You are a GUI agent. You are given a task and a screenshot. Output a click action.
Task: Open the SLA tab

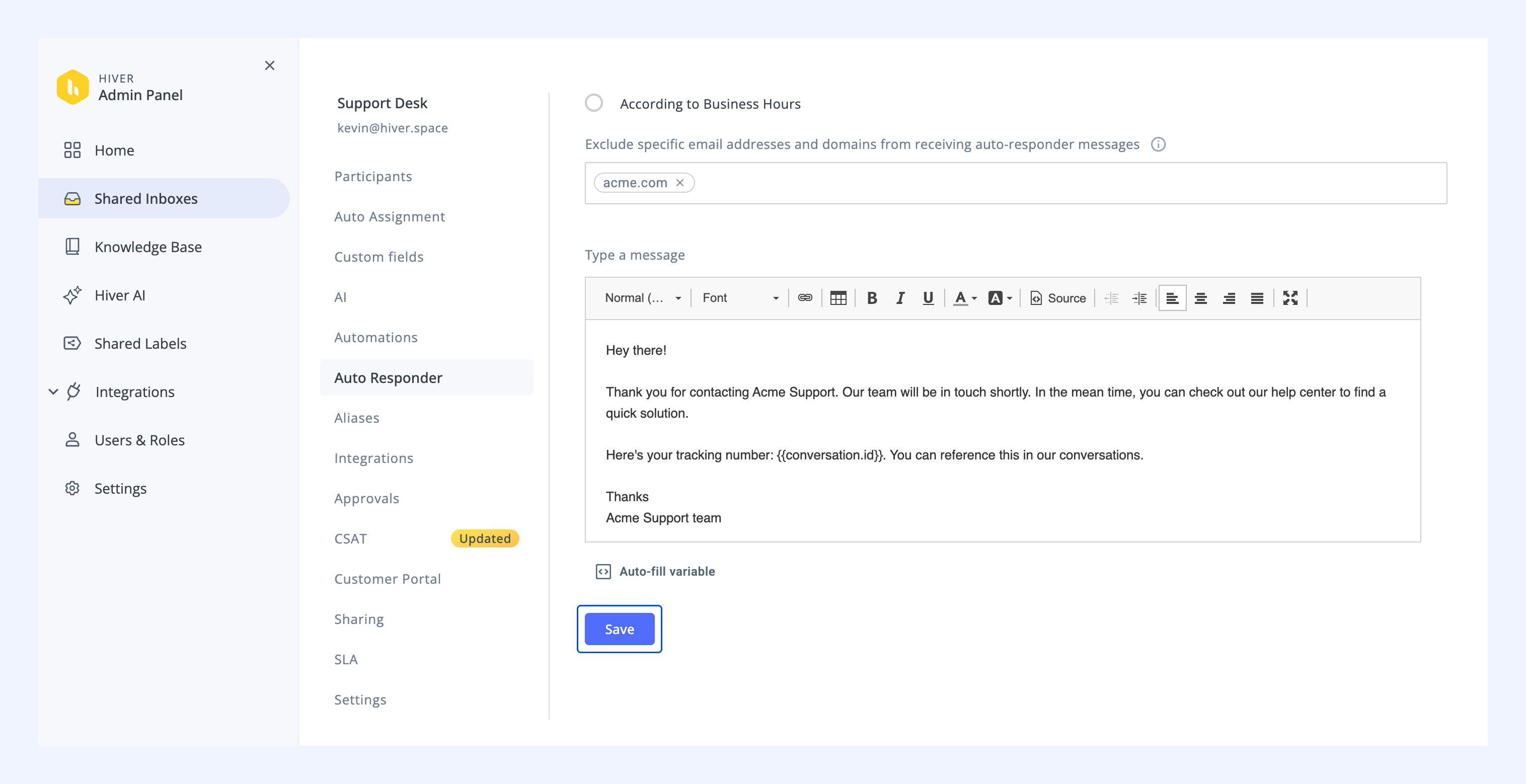[x=346, y=660]
